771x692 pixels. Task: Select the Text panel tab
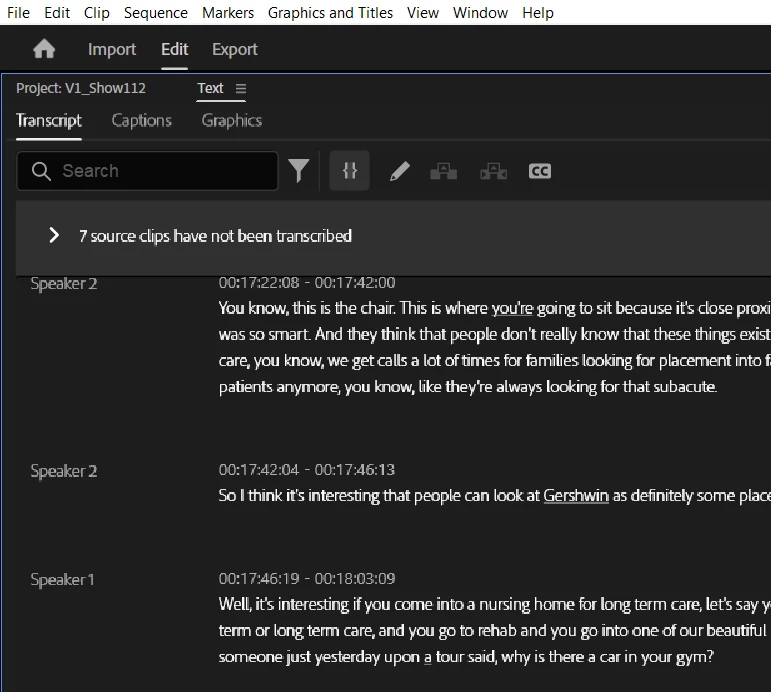(x=210, y=88)
